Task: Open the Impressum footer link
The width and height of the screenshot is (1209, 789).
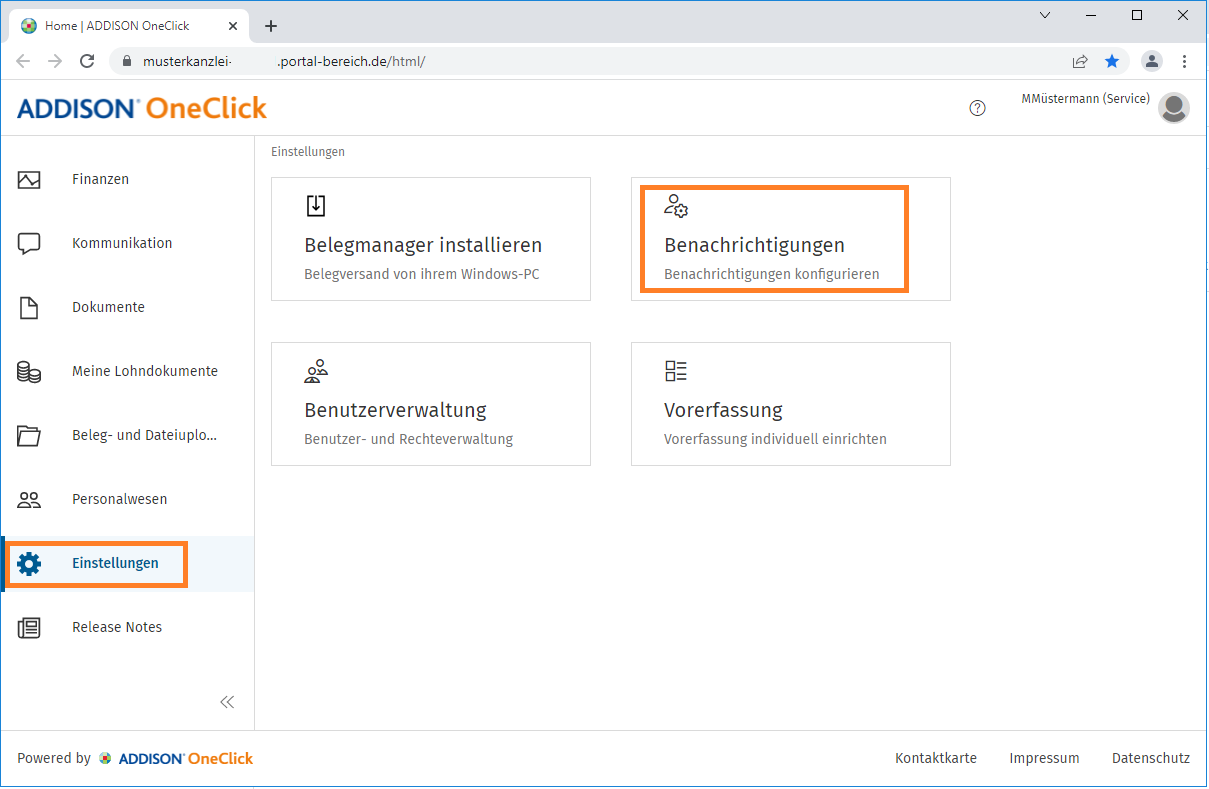Action: pyautogui.click(x=1044, y=759)
